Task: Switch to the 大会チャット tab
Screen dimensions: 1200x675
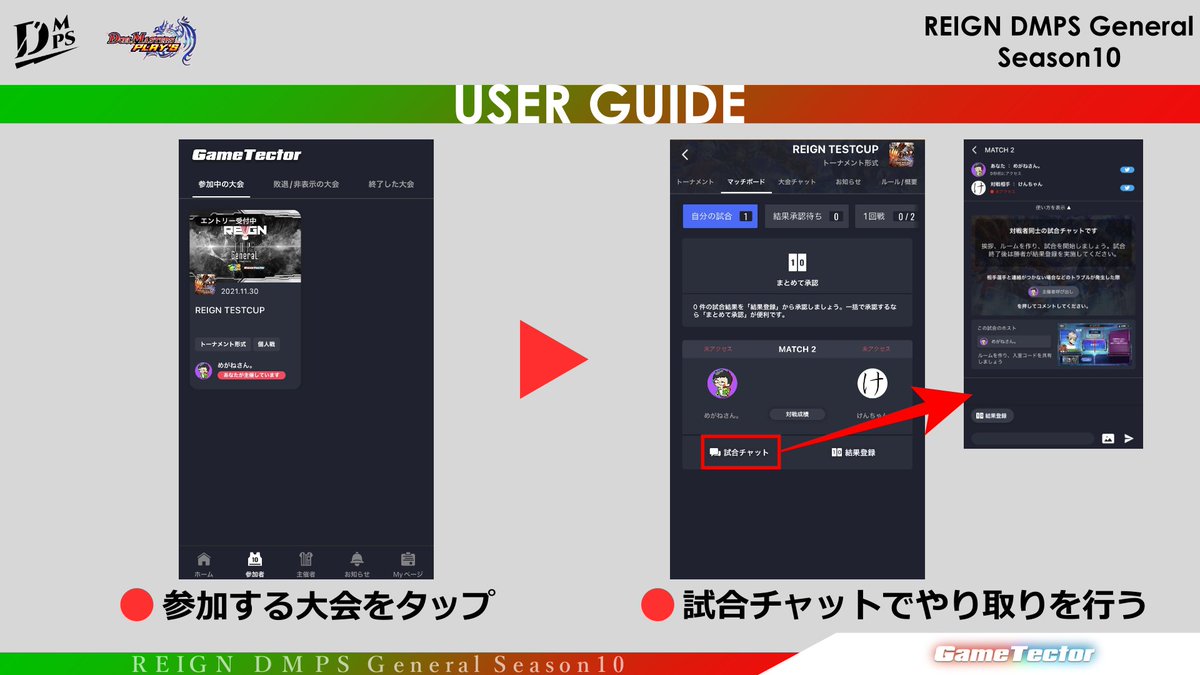Action: click(x=797, y=182)
